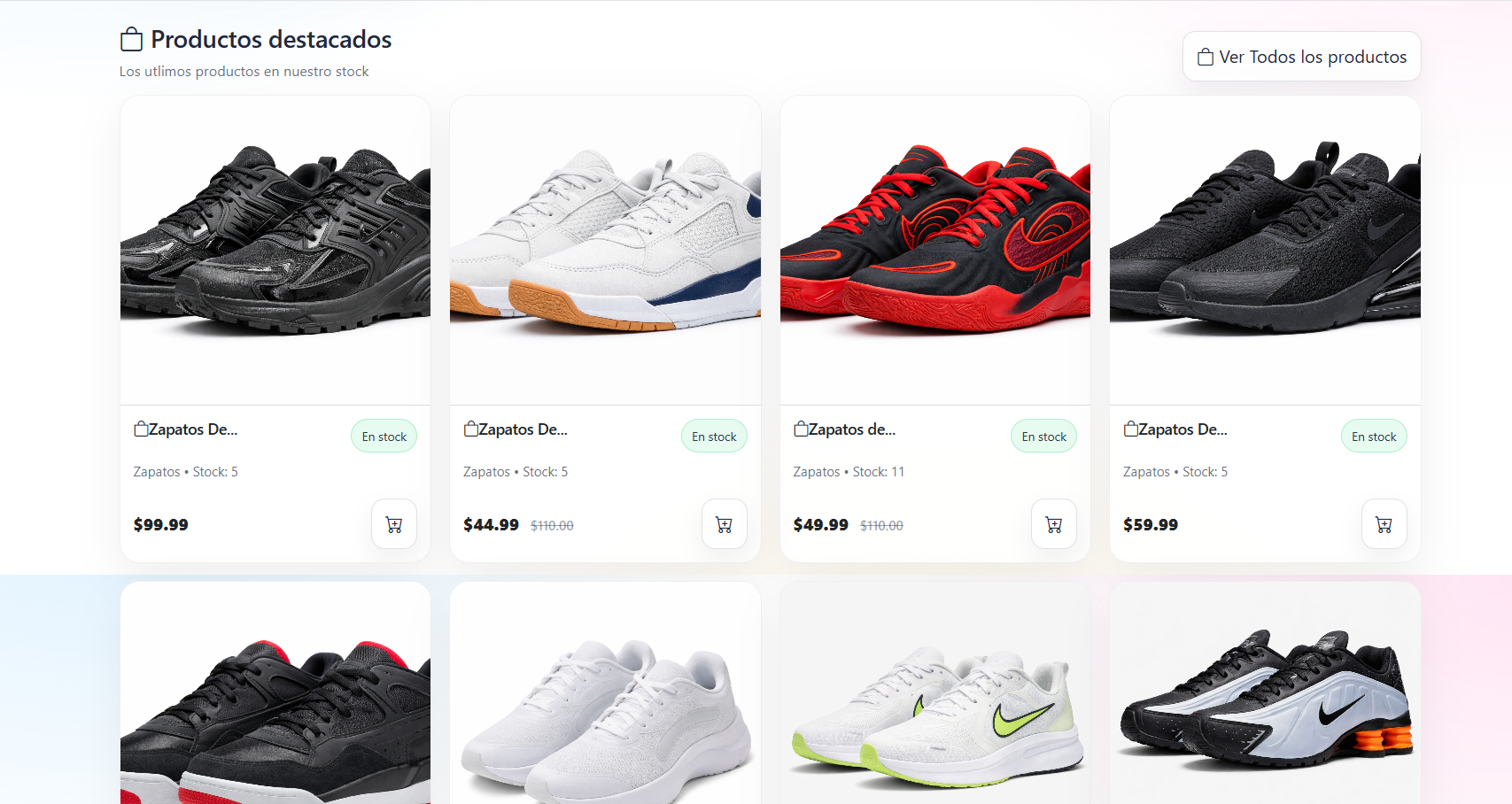Add the $59.99 shoes to cart
Image resolution: width=1512 pixels, height=804 pixels.
pos(1384,524)
